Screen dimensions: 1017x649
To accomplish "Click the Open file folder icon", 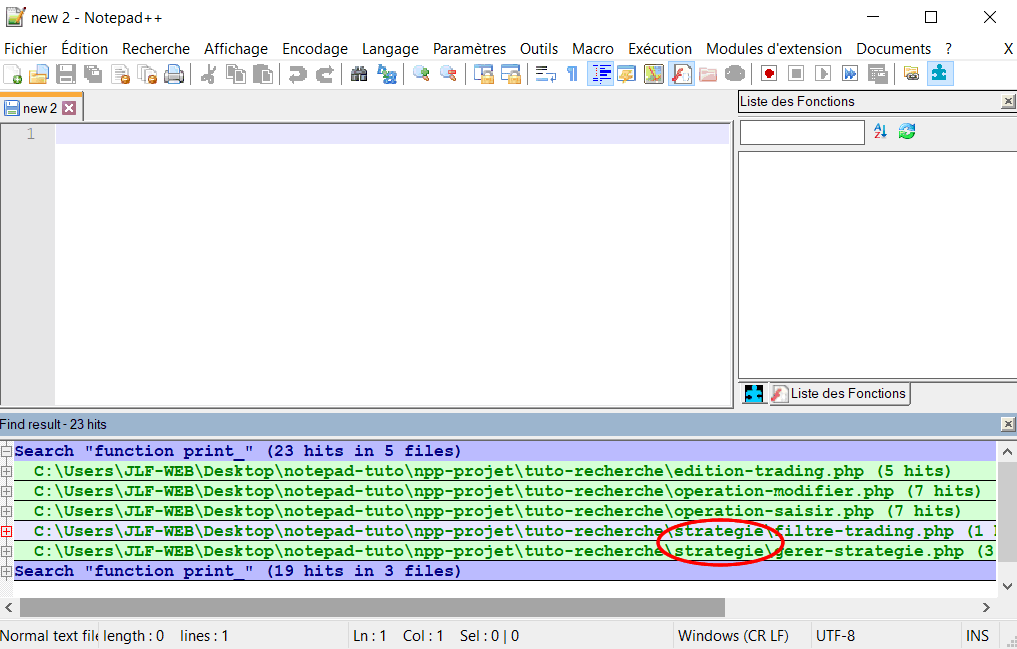I will point(39,74).
